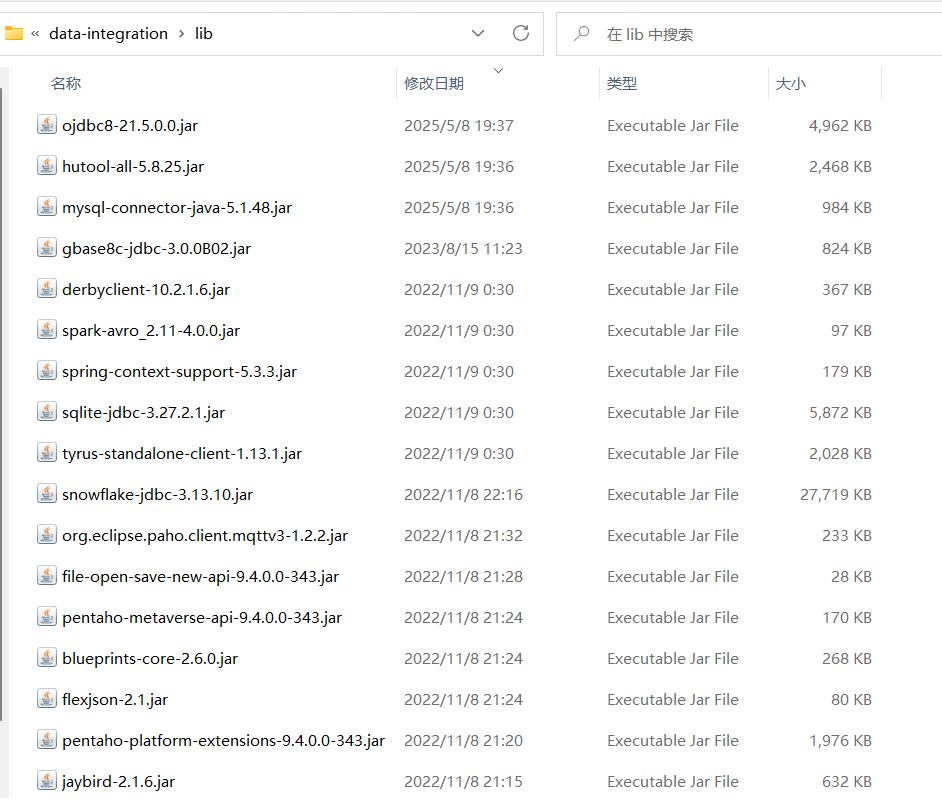Click the folder icon in the address bar
942x808 pixels.
click(x=13, y=34)
